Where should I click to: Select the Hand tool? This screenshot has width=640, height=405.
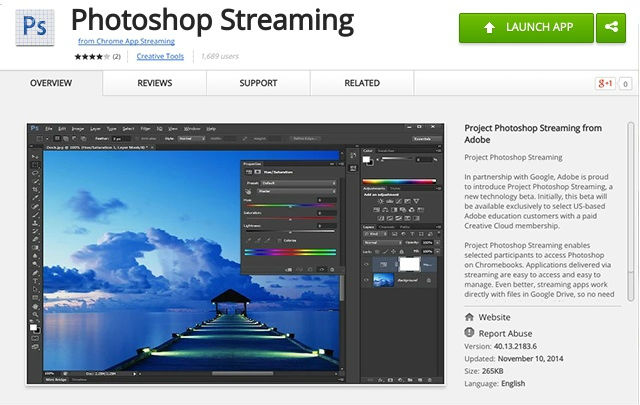36,306
